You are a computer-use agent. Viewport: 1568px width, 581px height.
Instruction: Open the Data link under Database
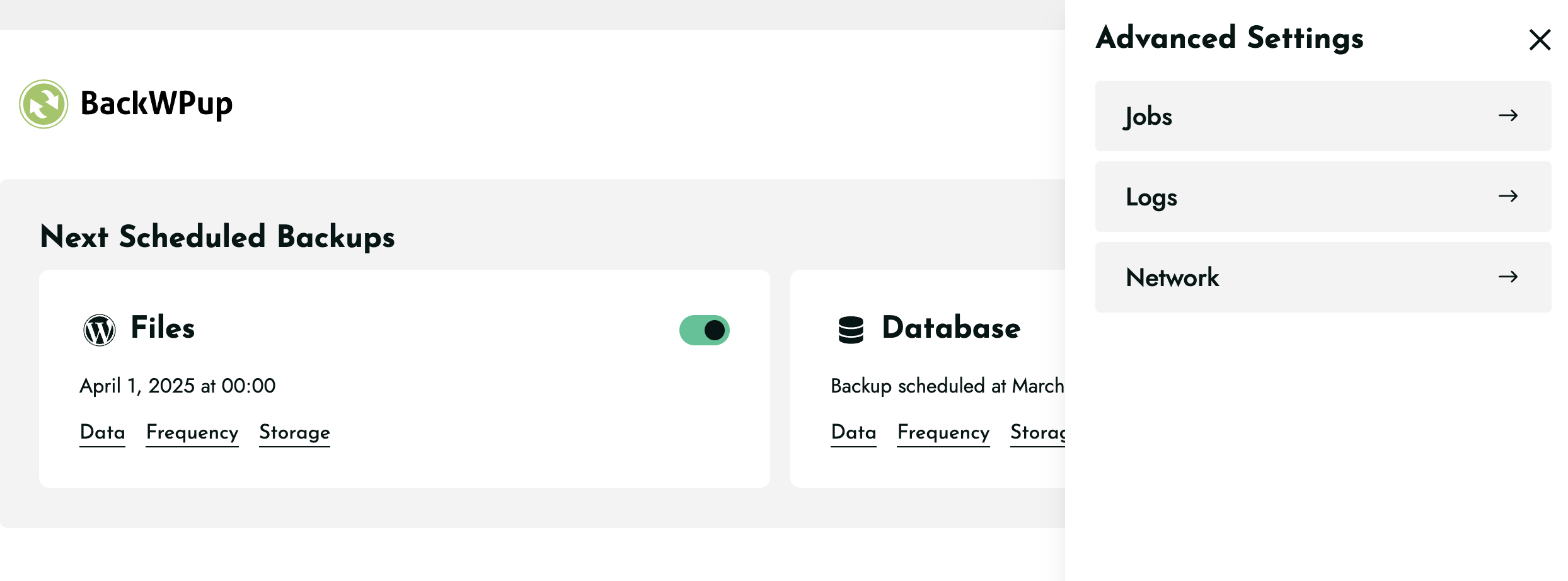pos(854,433)
